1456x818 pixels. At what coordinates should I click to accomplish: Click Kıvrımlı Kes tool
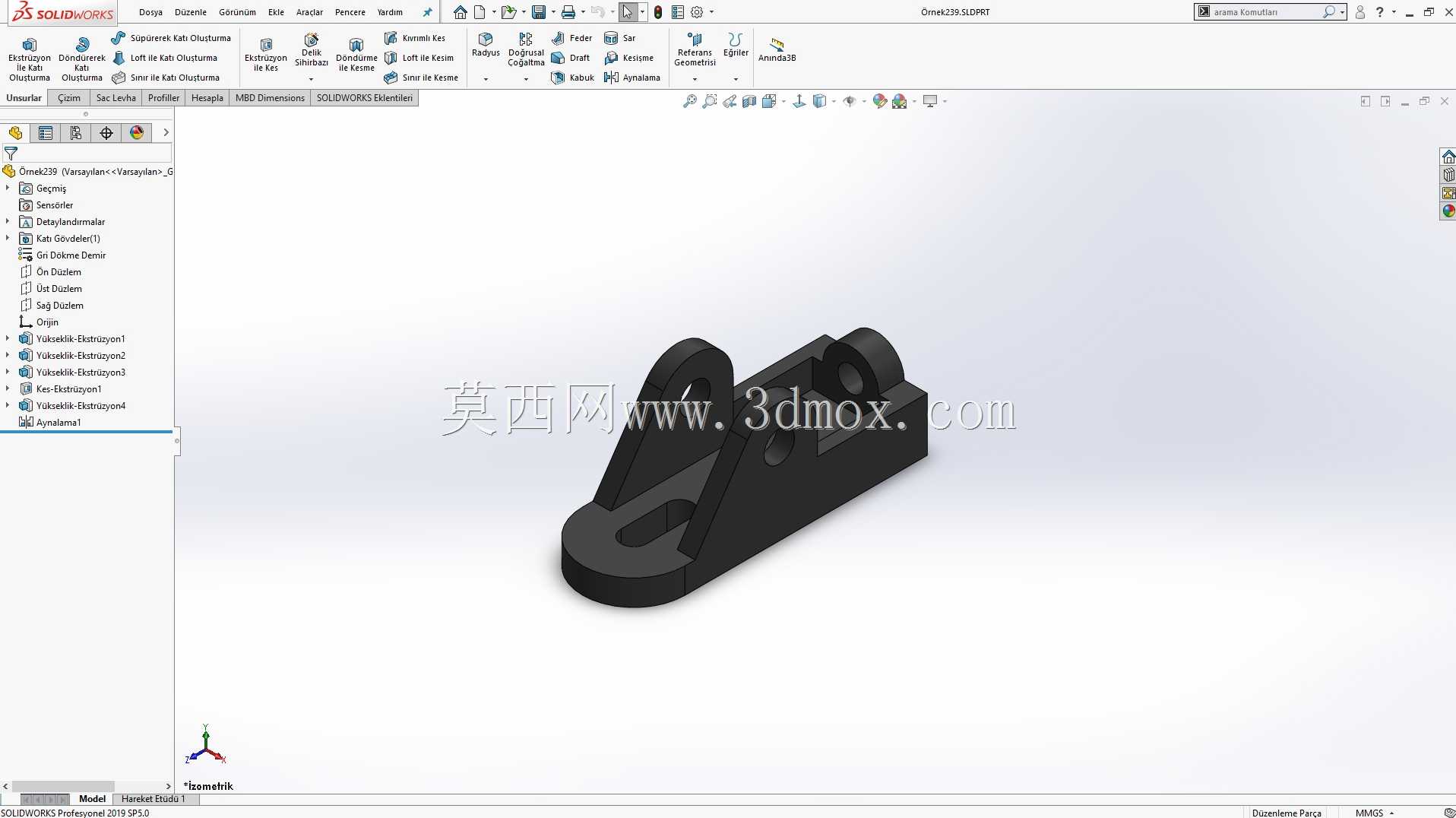click(x=415, y=38)
